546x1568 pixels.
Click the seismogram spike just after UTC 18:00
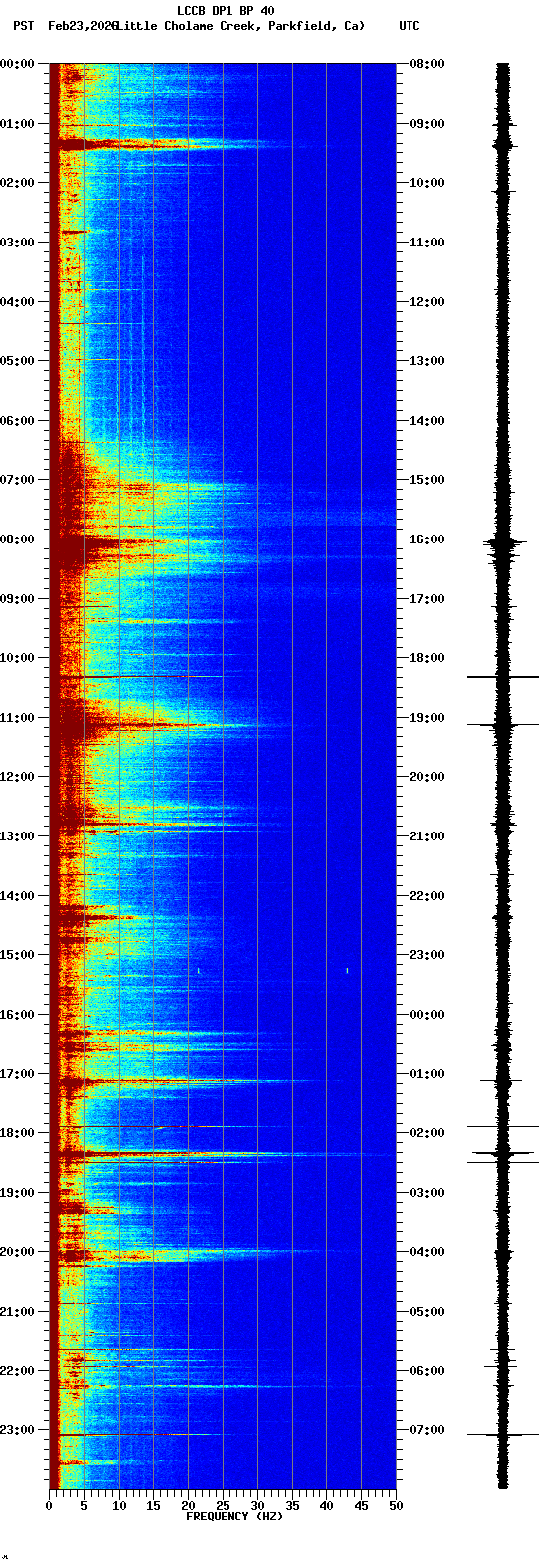tap(503, 677)
